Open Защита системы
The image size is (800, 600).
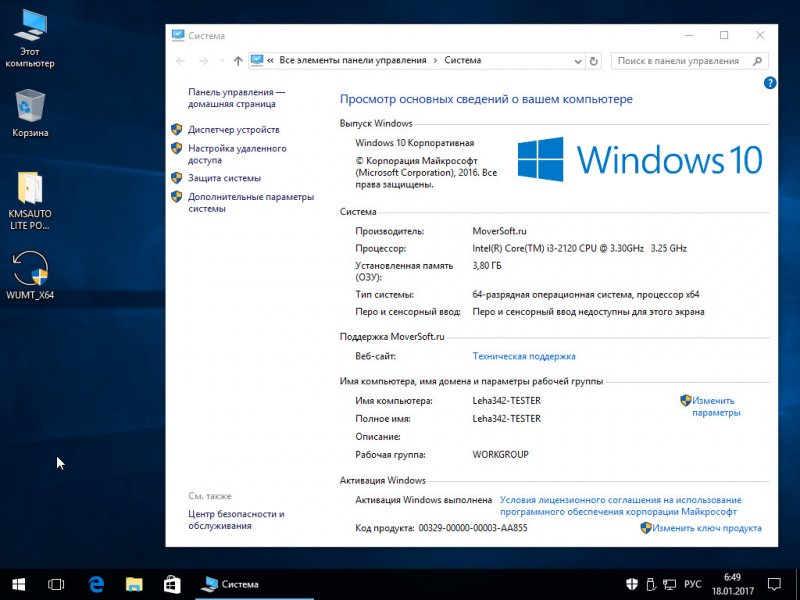[x=224, y=178]
